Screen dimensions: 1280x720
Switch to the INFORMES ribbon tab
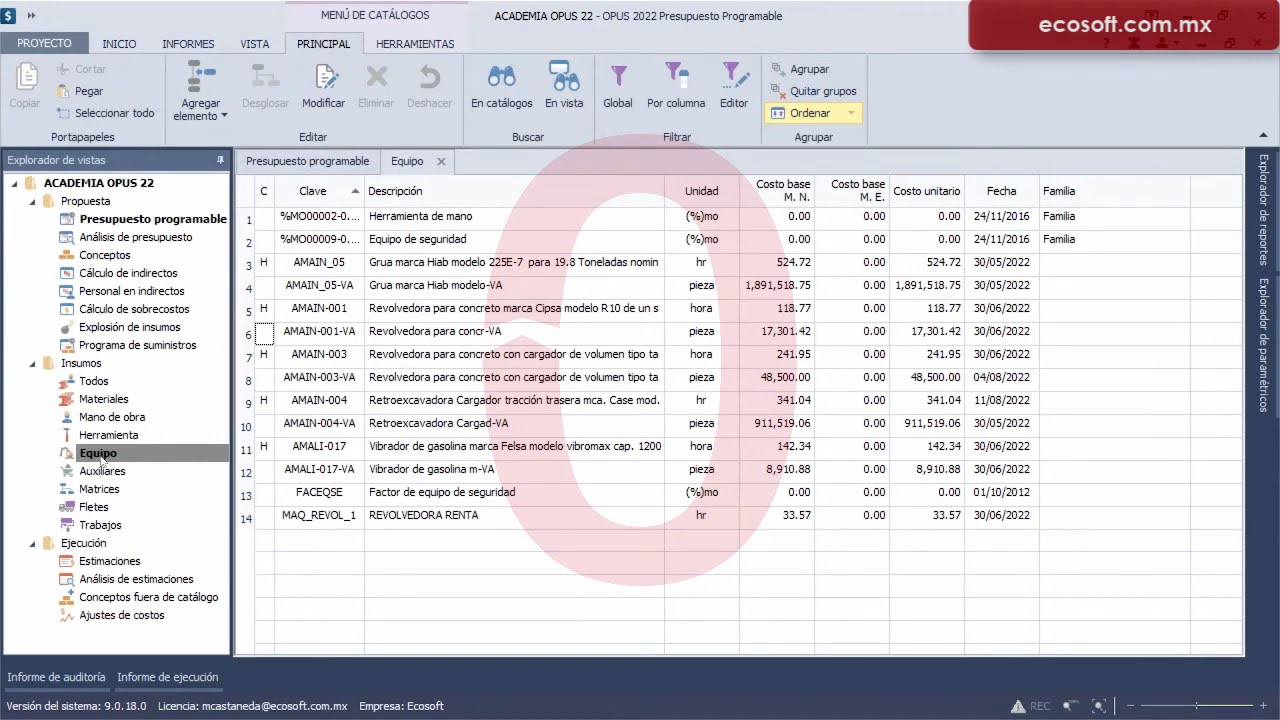pyautogui.click(x=188, y=44)
